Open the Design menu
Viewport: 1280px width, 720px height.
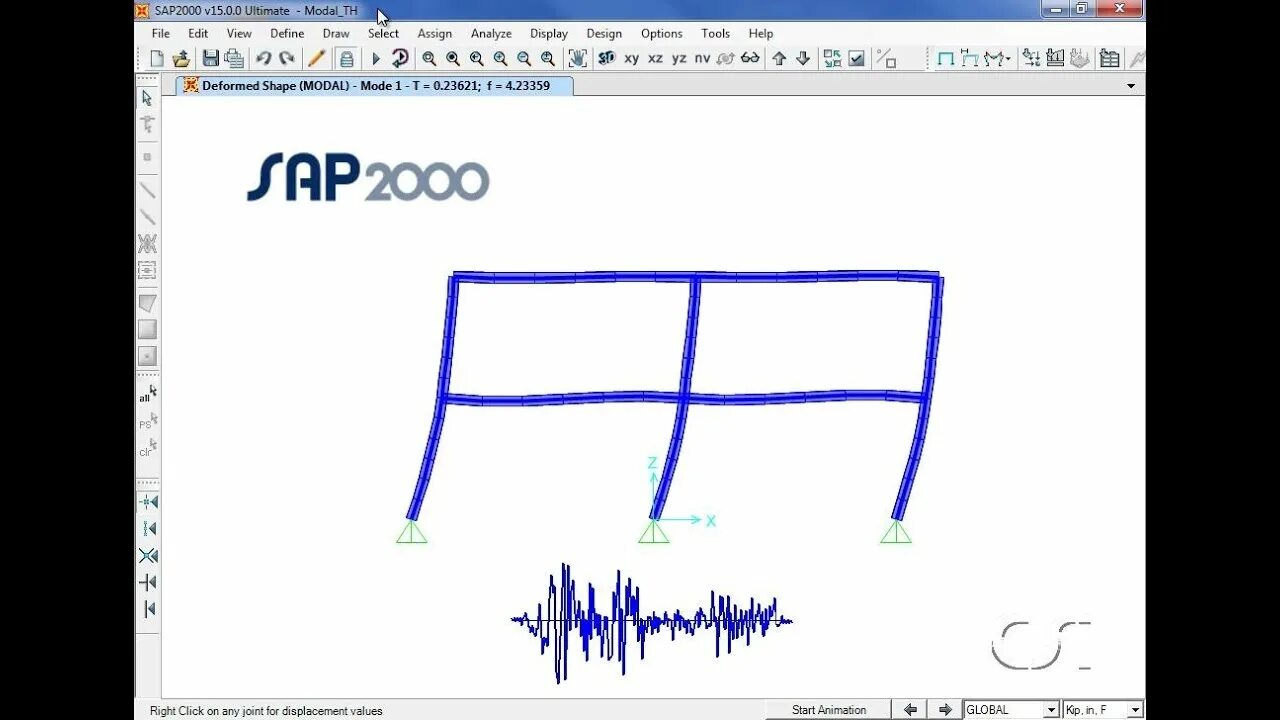click(604, 33)
